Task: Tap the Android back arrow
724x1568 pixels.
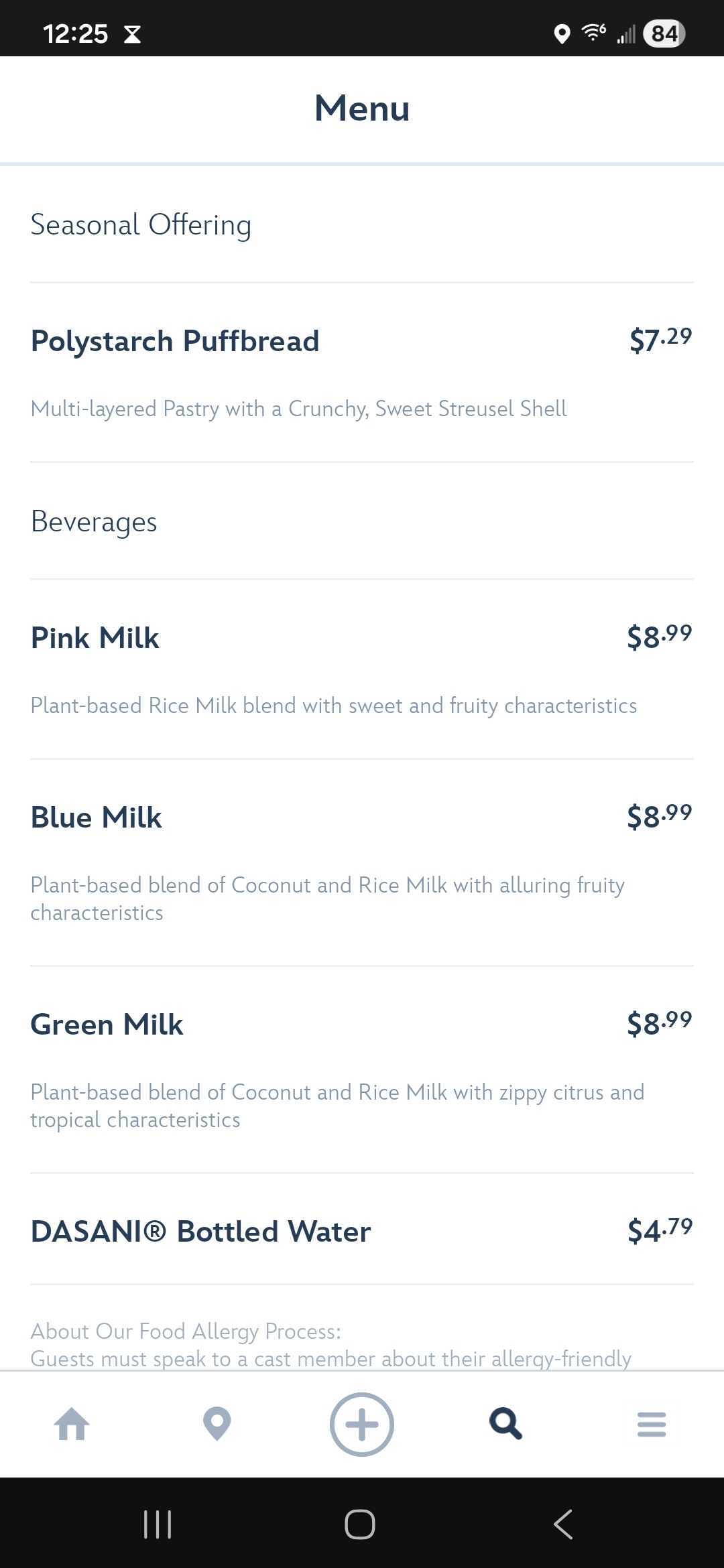Action: [x=563, y=1524]
